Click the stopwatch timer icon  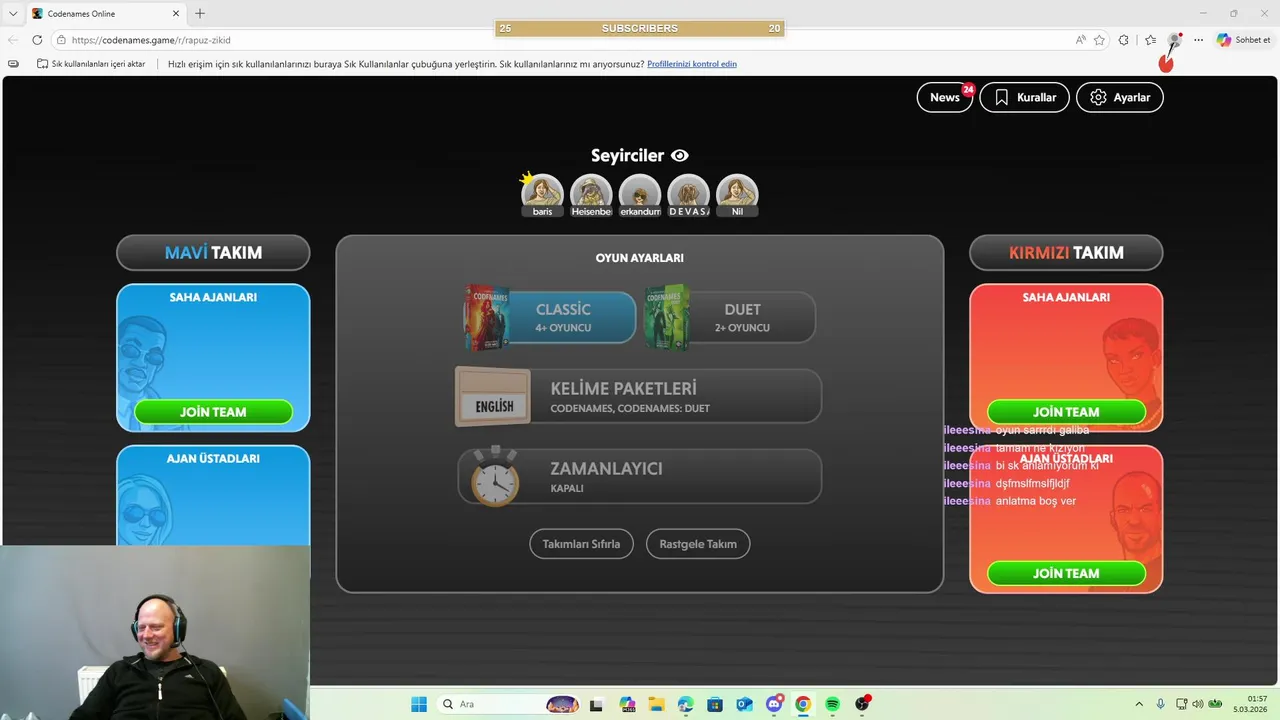[495, 476]
